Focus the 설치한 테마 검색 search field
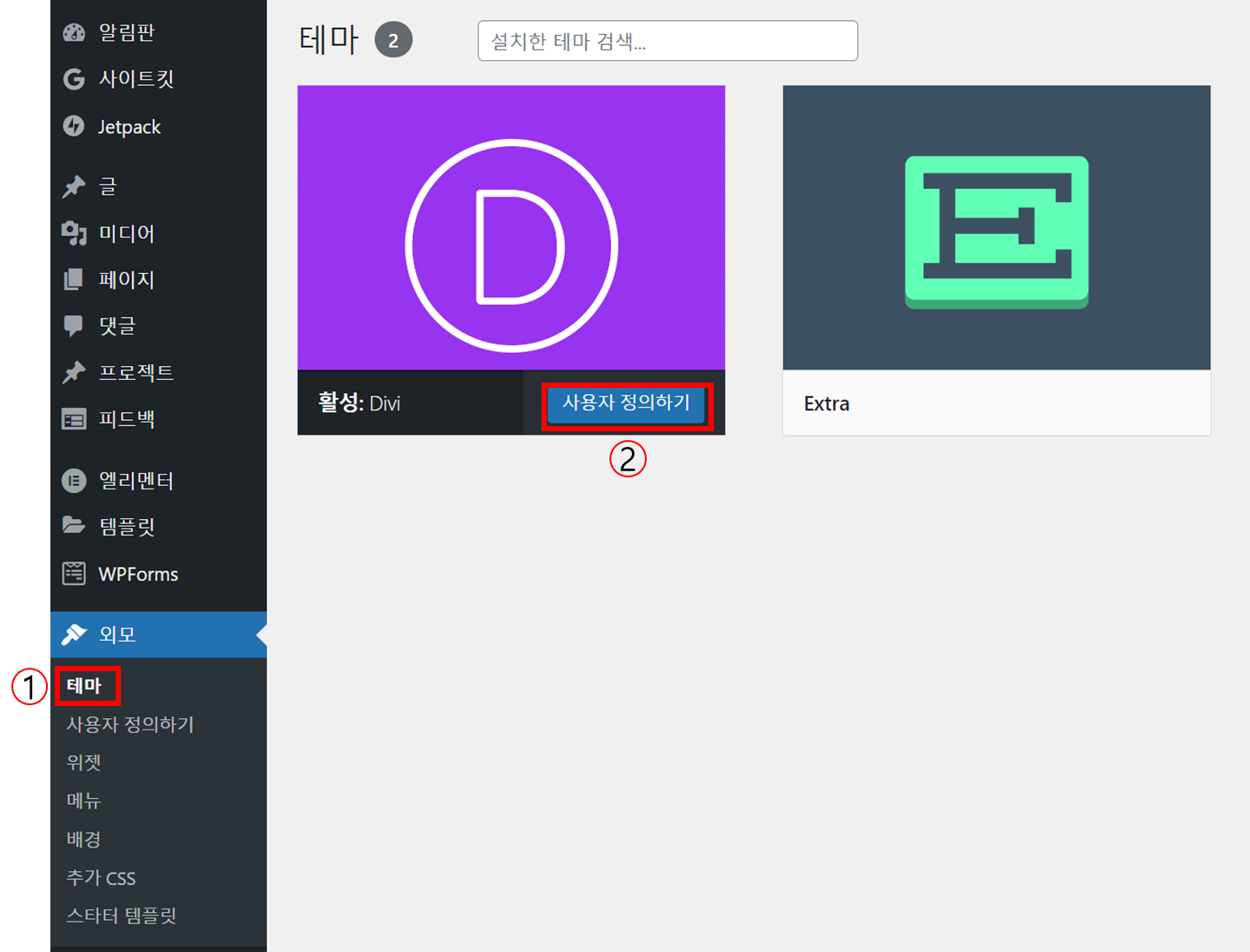The height and width of the screenshot is (952, 1250). click(x=668, y=41)
